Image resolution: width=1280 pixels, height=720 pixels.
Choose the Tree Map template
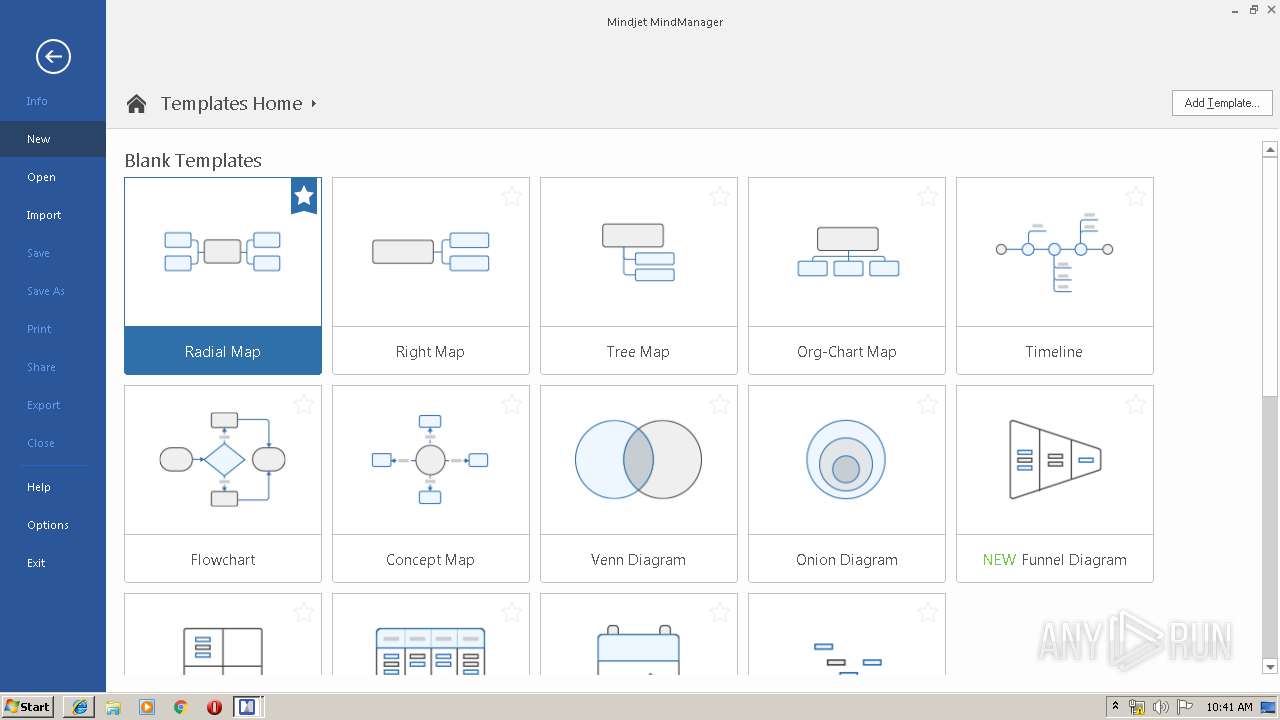coord(639,276)
